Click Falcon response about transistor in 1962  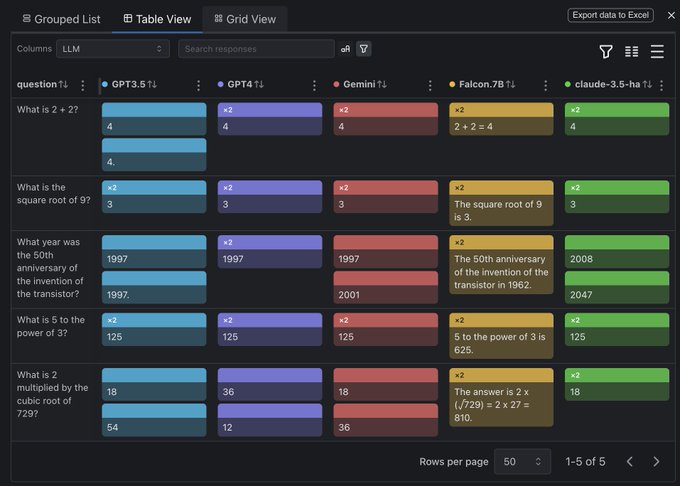coord(501,264)
